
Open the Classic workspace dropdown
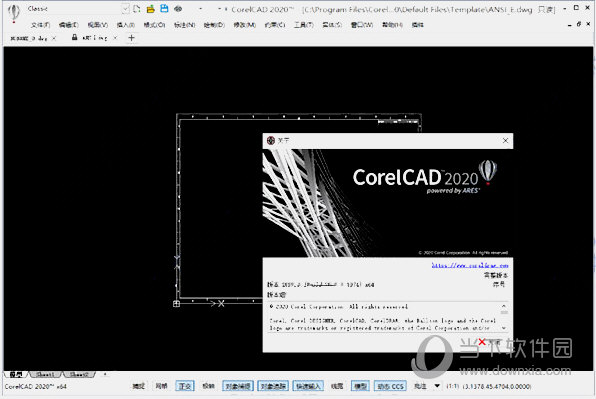click(126, 9)
